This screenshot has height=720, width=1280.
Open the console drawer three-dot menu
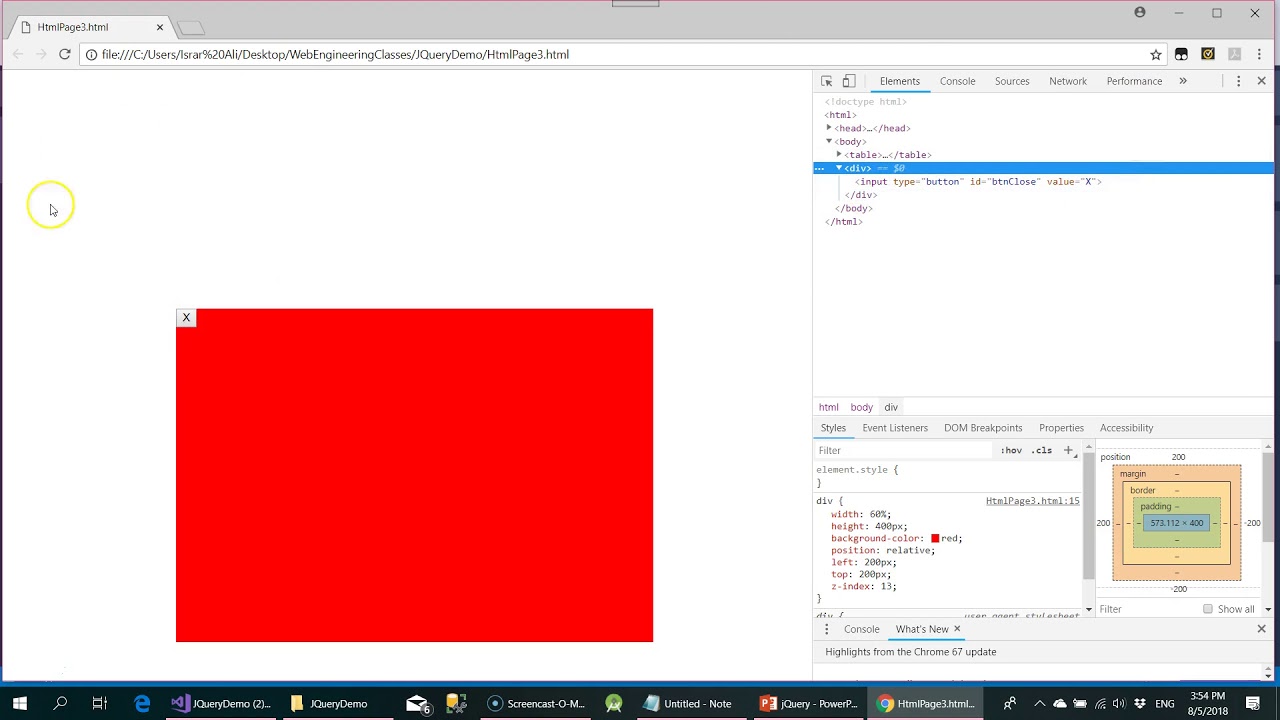pos(826,629)
